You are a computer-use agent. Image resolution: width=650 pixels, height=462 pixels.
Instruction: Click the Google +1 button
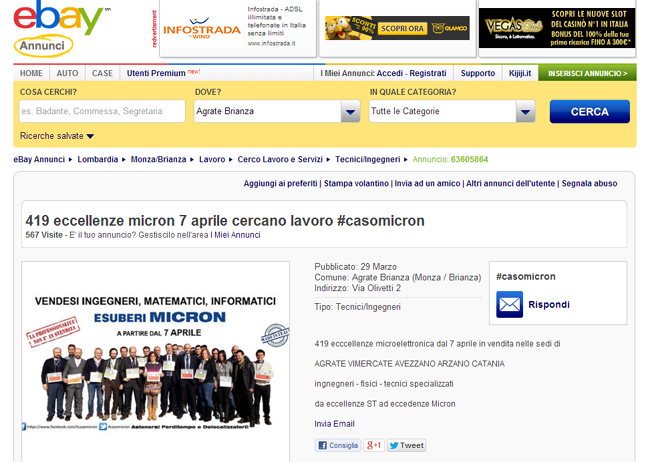coord(374,445)
